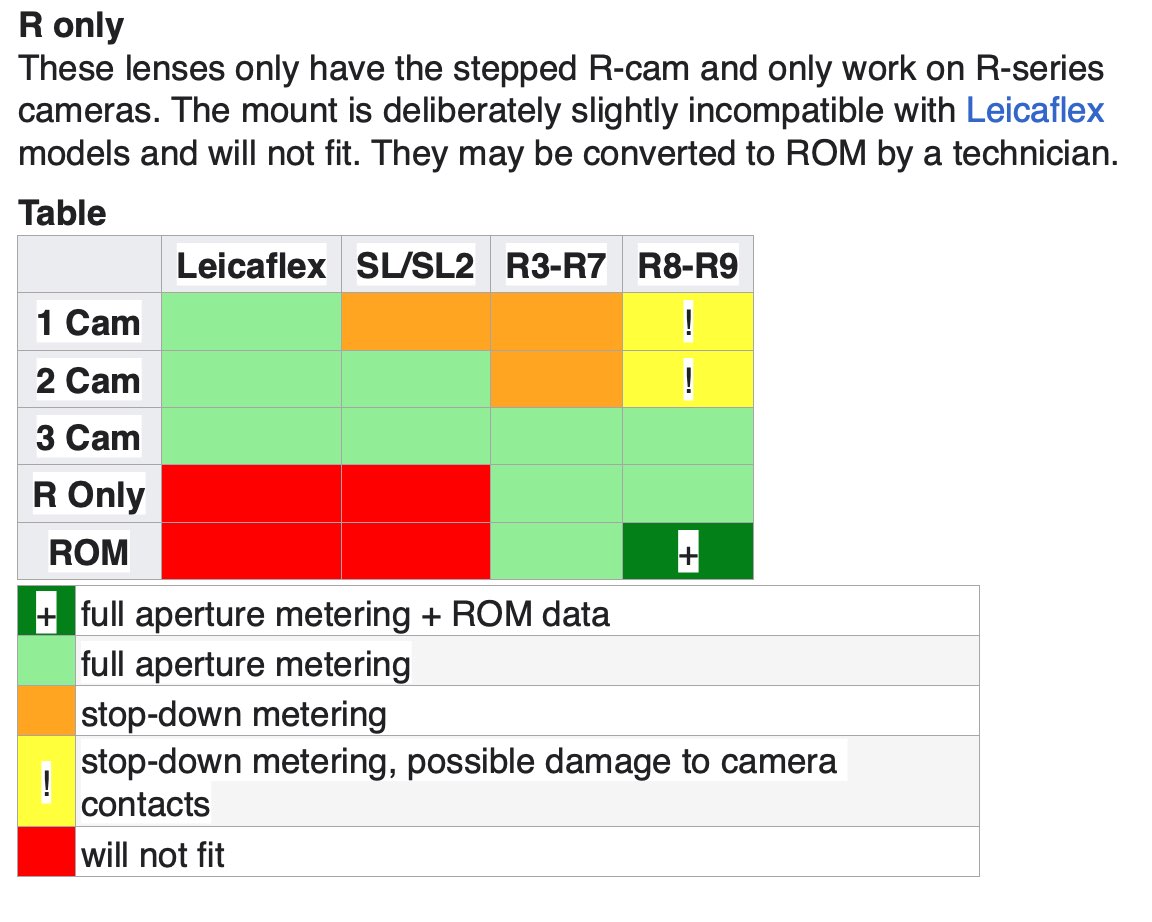Click the plus icon in the legend
The height and width of the screenshot is (922, 1152).
(x=46, y=612)
